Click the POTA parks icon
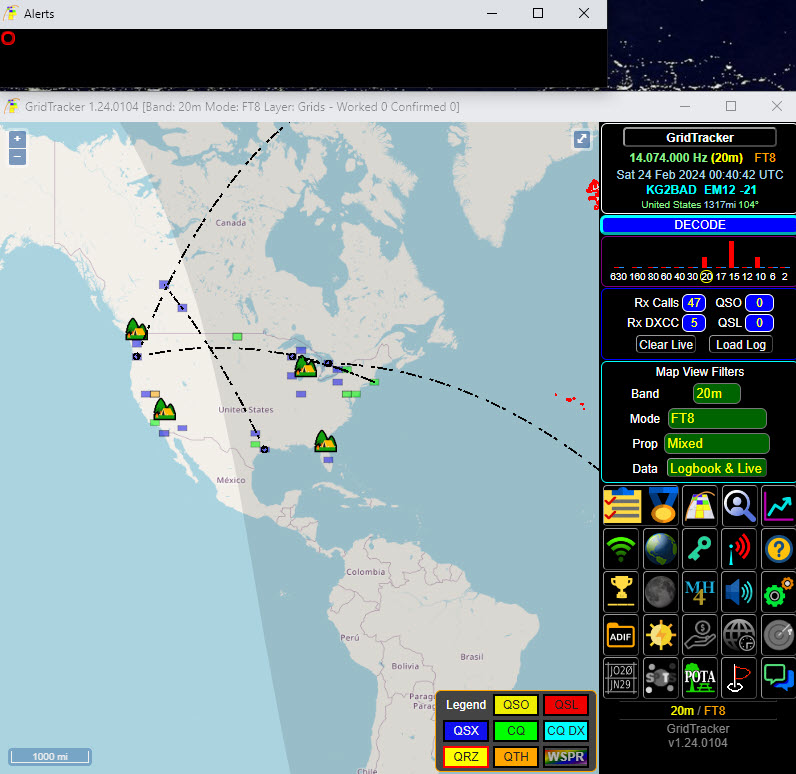Image resolution: width=796 pixels, height=774 pixels. coord(700,677)
